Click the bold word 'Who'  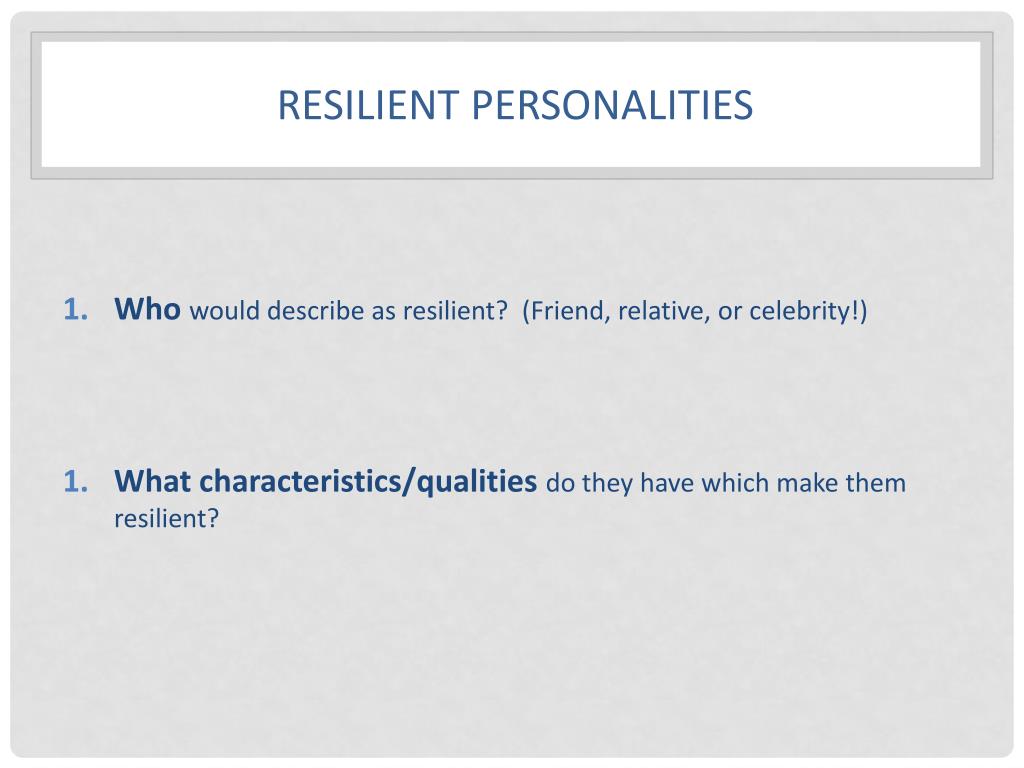tap(147, 309)
